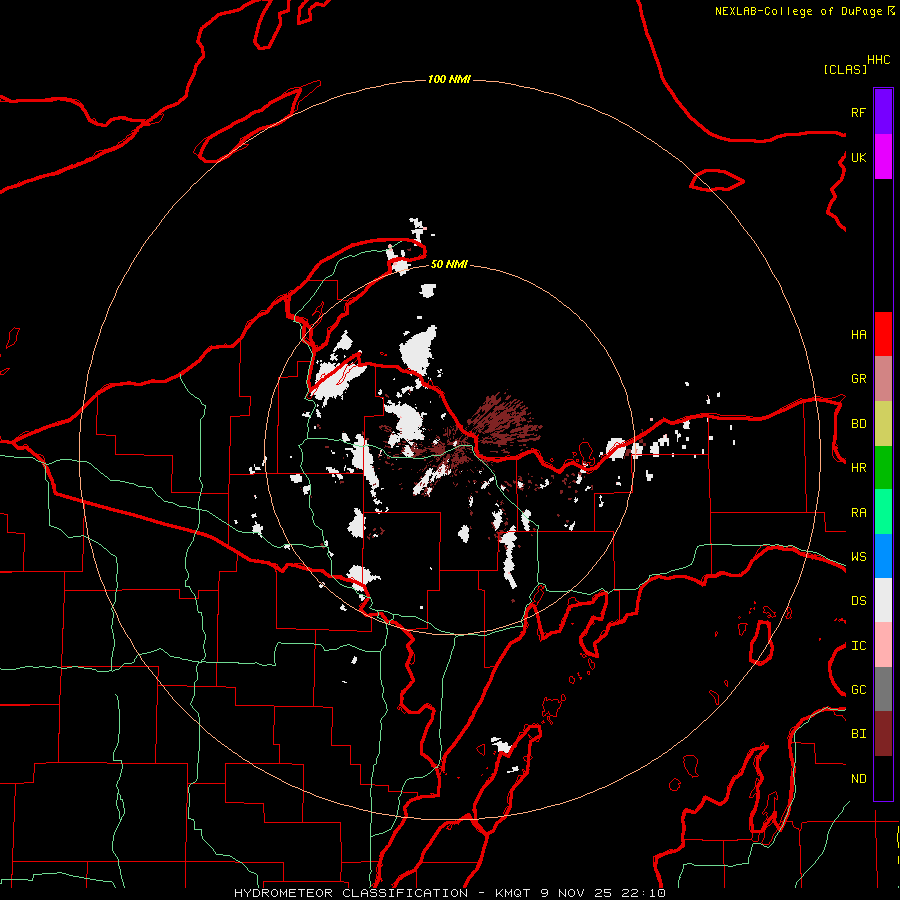900x900 pixels.
Task: Click the UK magenta legend swatch
Action: click(883, 156)
